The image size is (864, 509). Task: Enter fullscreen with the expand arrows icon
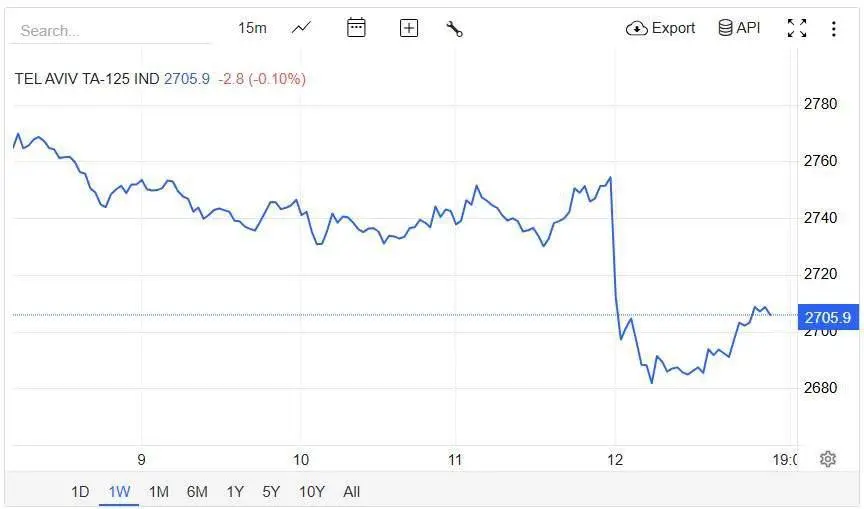pyautogui.click(x=797, y=28)
